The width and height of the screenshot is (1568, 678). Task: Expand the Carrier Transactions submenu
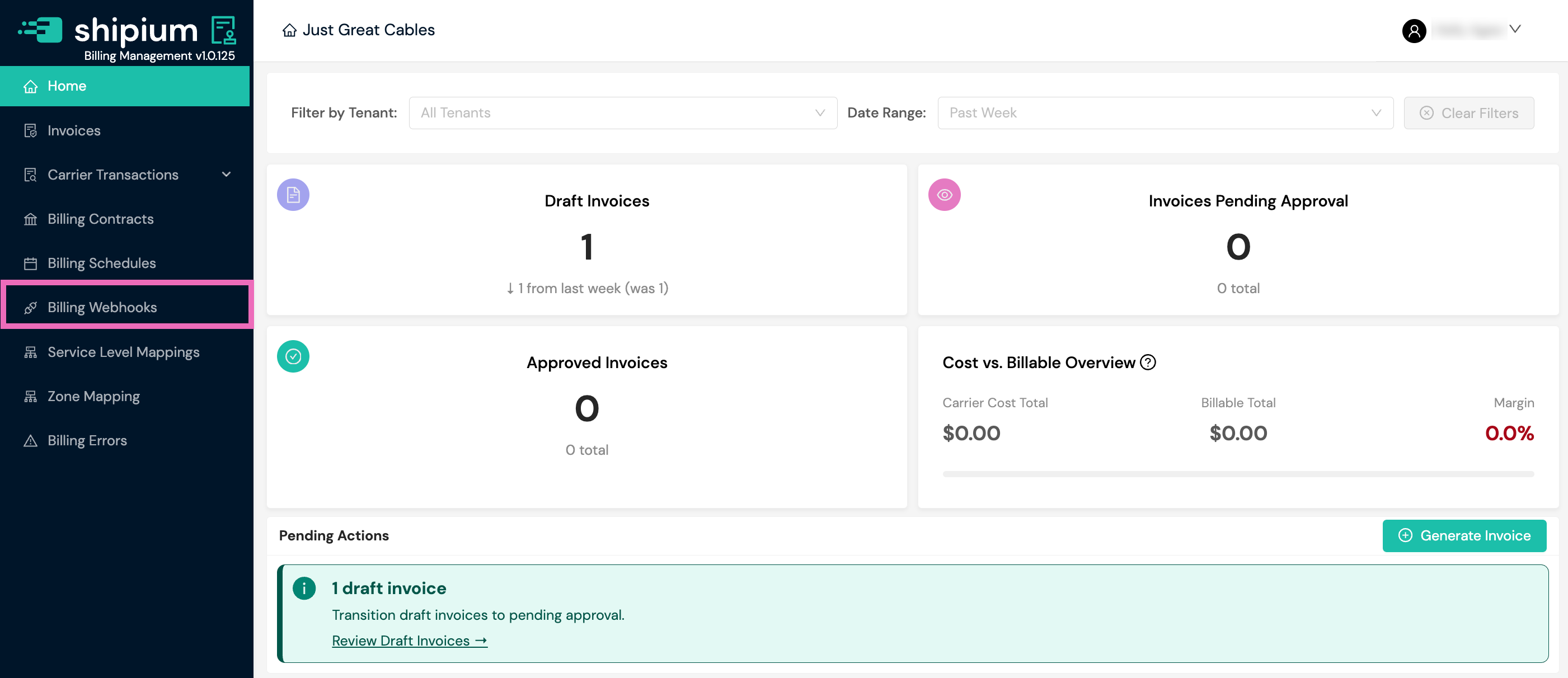pos(227,175)
